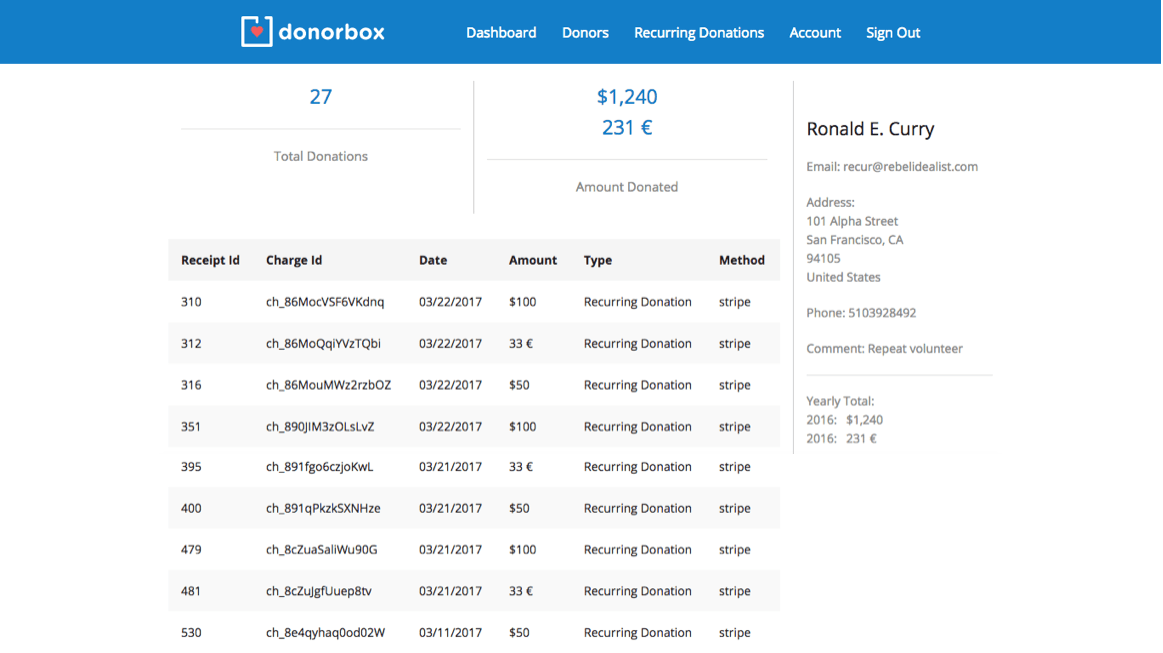The image size is (1163, 653).
Task: Select charge ch_86MocVSF6VKdnq
Action: [x=325, y=302]
